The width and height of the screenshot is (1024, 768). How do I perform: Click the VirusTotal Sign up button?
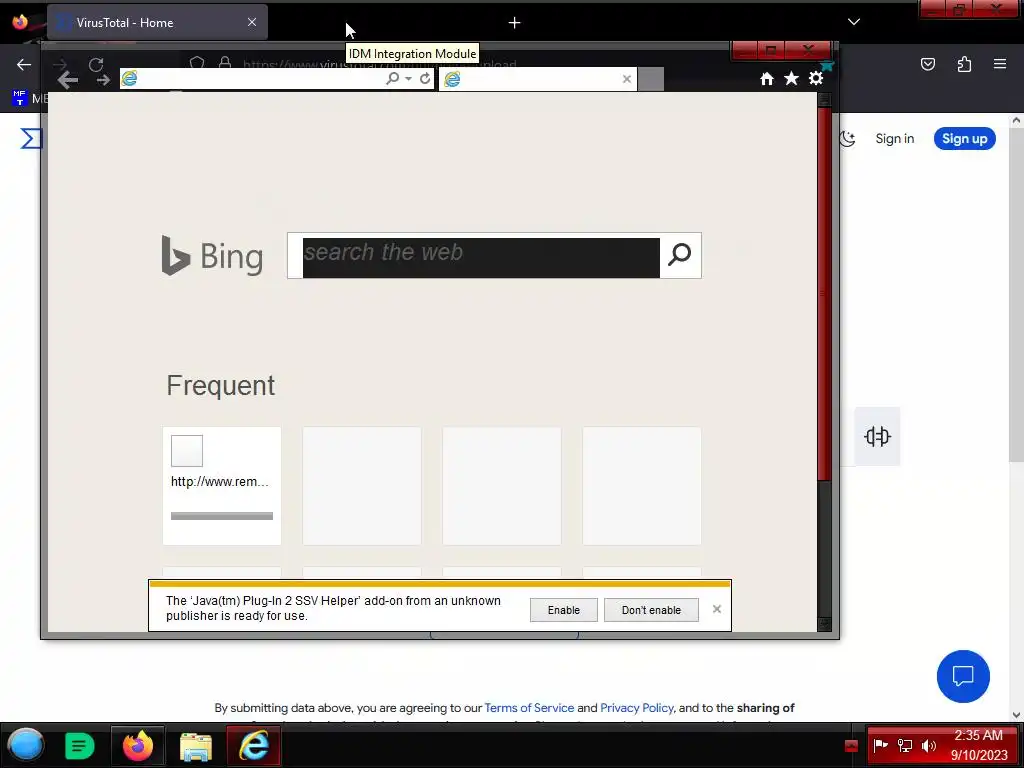coord(965,138)
